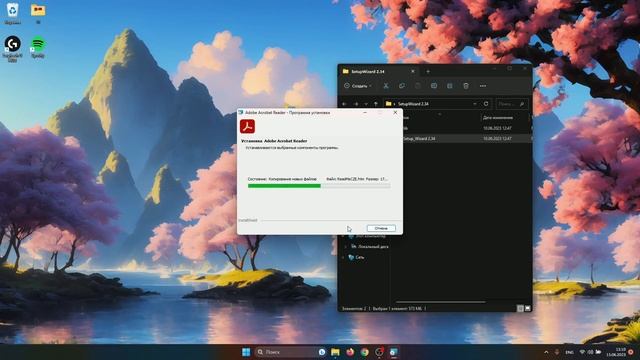Click the 'Установка Adobe Acrobat Reader' heading
This screenshot has width=640, height=360.
click(x=274, y=141)
